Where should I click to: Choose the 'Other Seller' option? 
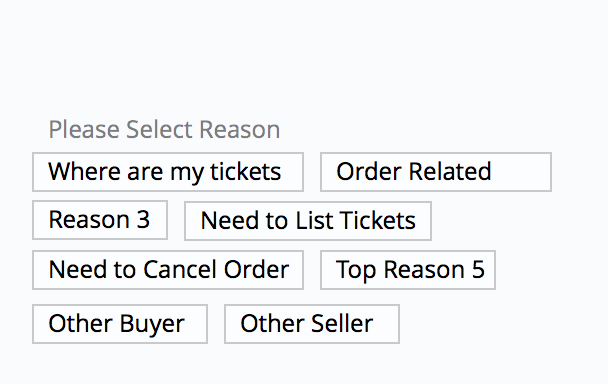pyautogui.click(x=312, y=324)
